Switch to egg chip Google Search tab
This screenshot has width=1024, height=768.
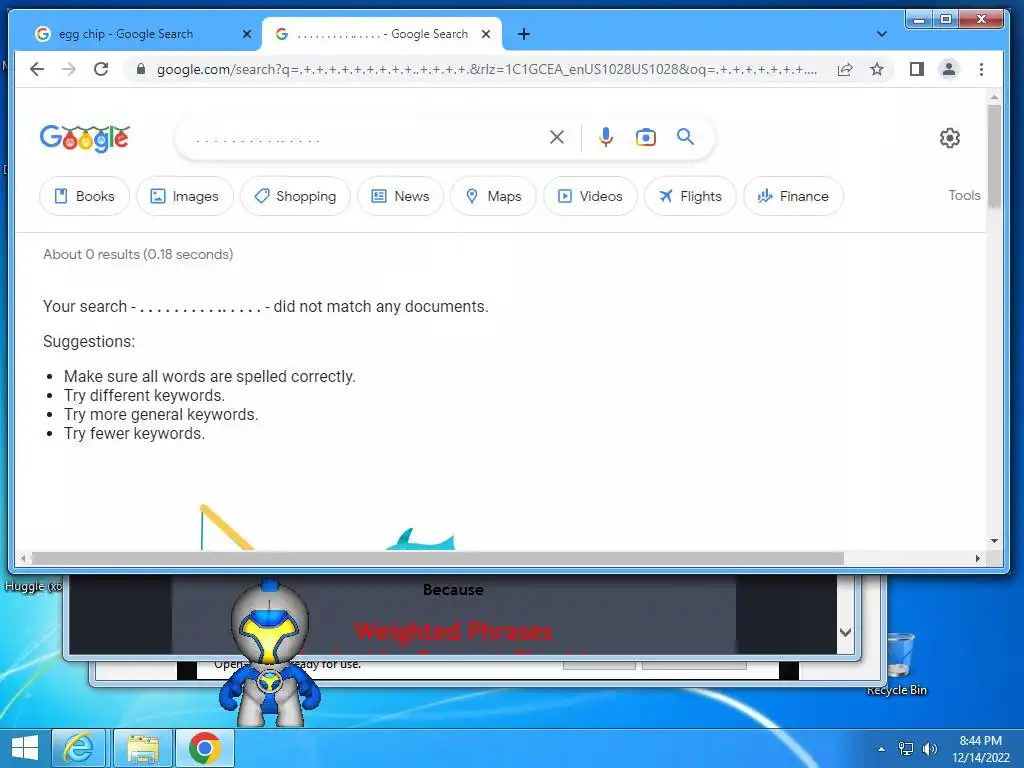(137, 34)
